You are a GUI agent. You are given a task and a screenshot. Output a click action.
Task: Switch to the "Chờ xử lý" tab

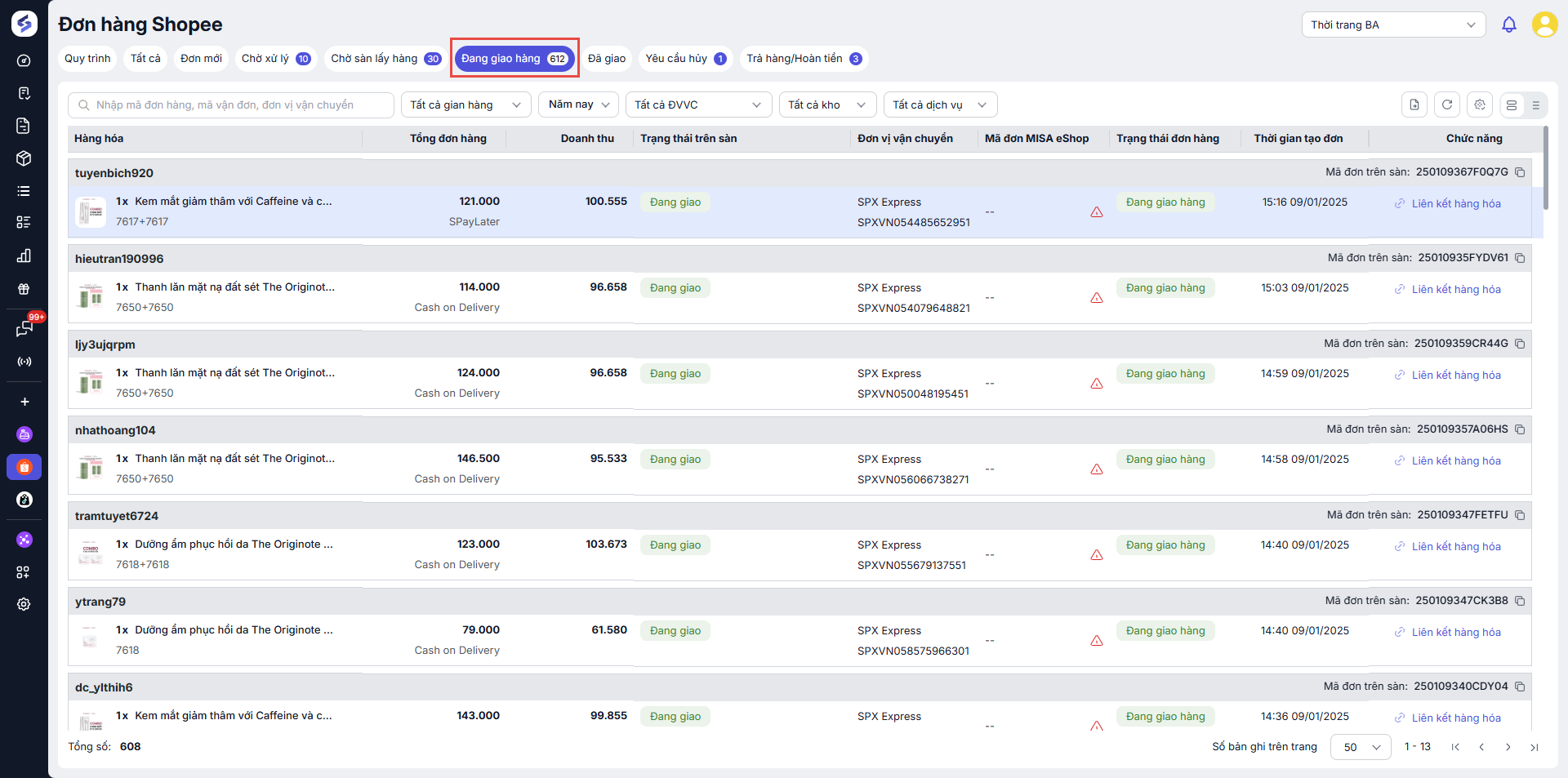pos(275,59)
